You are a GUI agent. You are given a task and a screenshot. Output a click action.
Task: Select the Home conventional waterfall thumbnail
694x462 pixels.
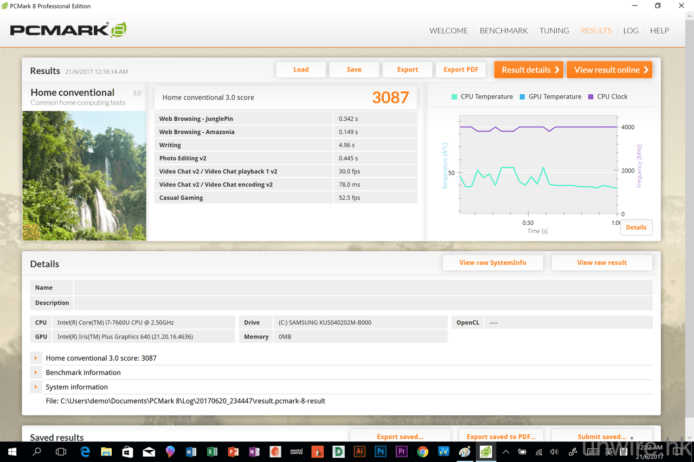tap(84, 175)
